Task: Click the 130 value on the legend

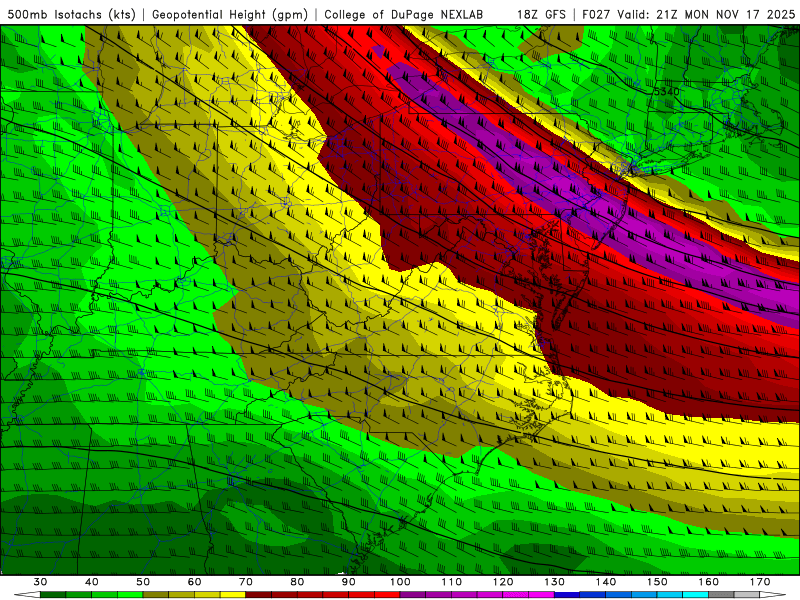Action: pyautogui.click(x=555, y=582)
